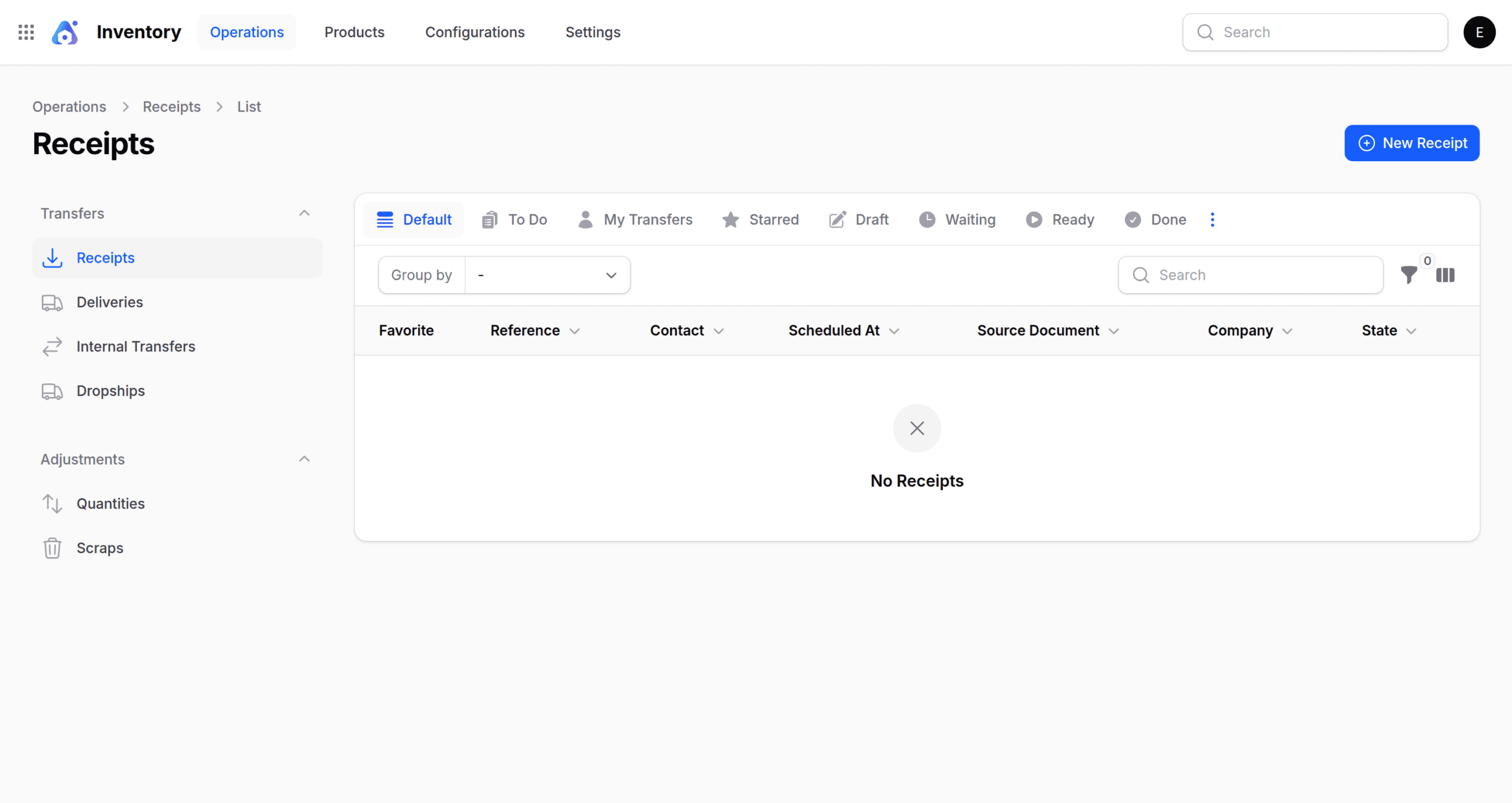Open State column sort dropdown

tap(1412, 331)
